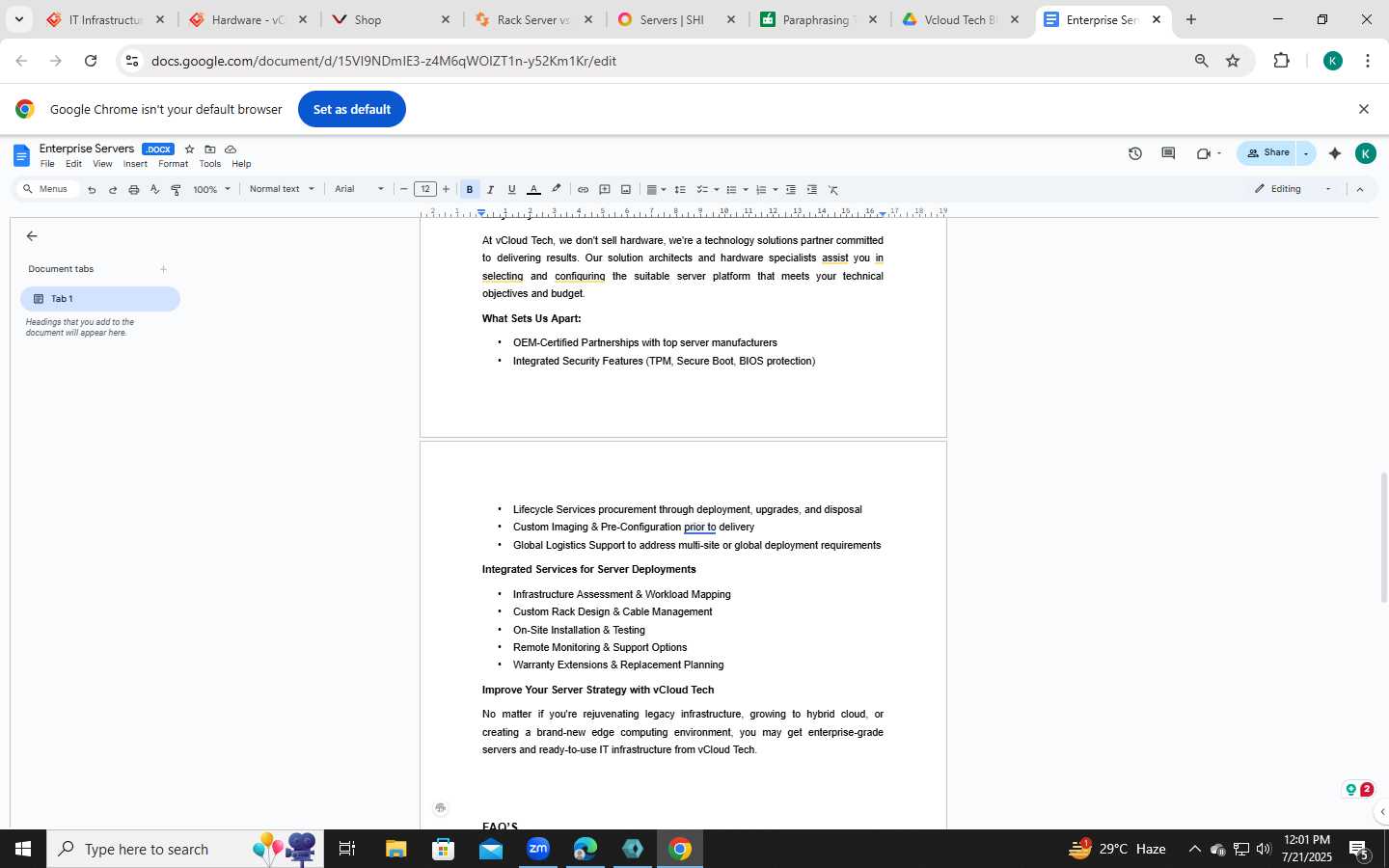
Task: Increase indent of the paragraph
Action: 812,190
